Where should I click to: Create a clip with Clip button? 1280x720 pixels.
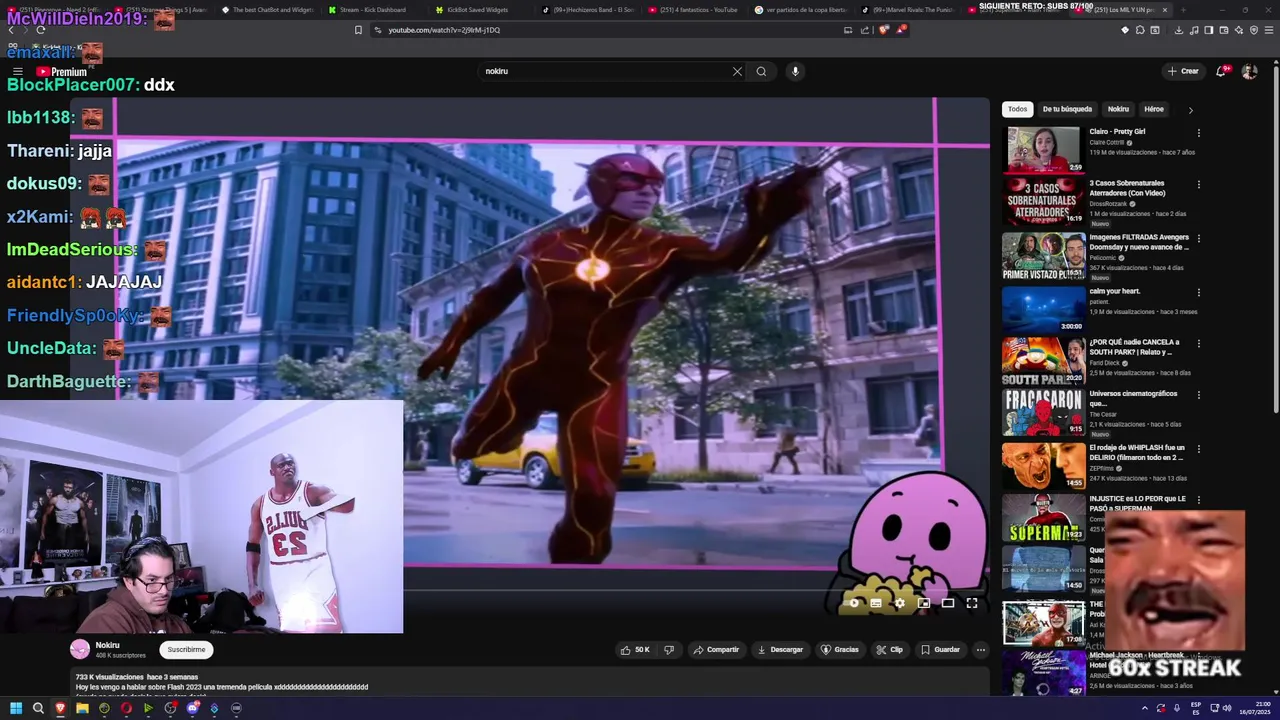889,650
